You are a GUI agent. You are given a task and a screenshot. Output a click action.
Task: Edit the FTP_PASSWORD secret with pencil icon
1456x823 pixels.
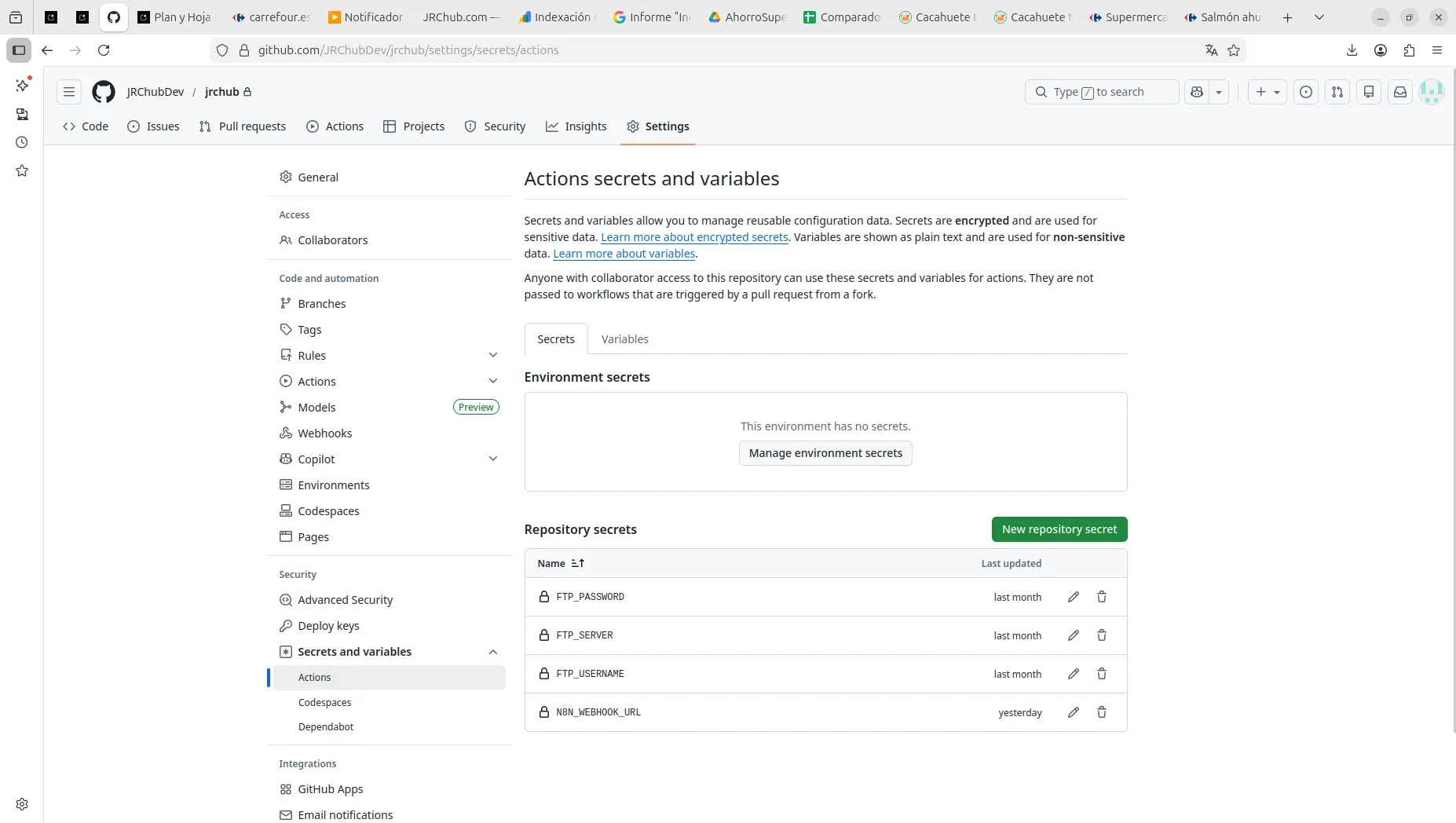pos(1074,597)
